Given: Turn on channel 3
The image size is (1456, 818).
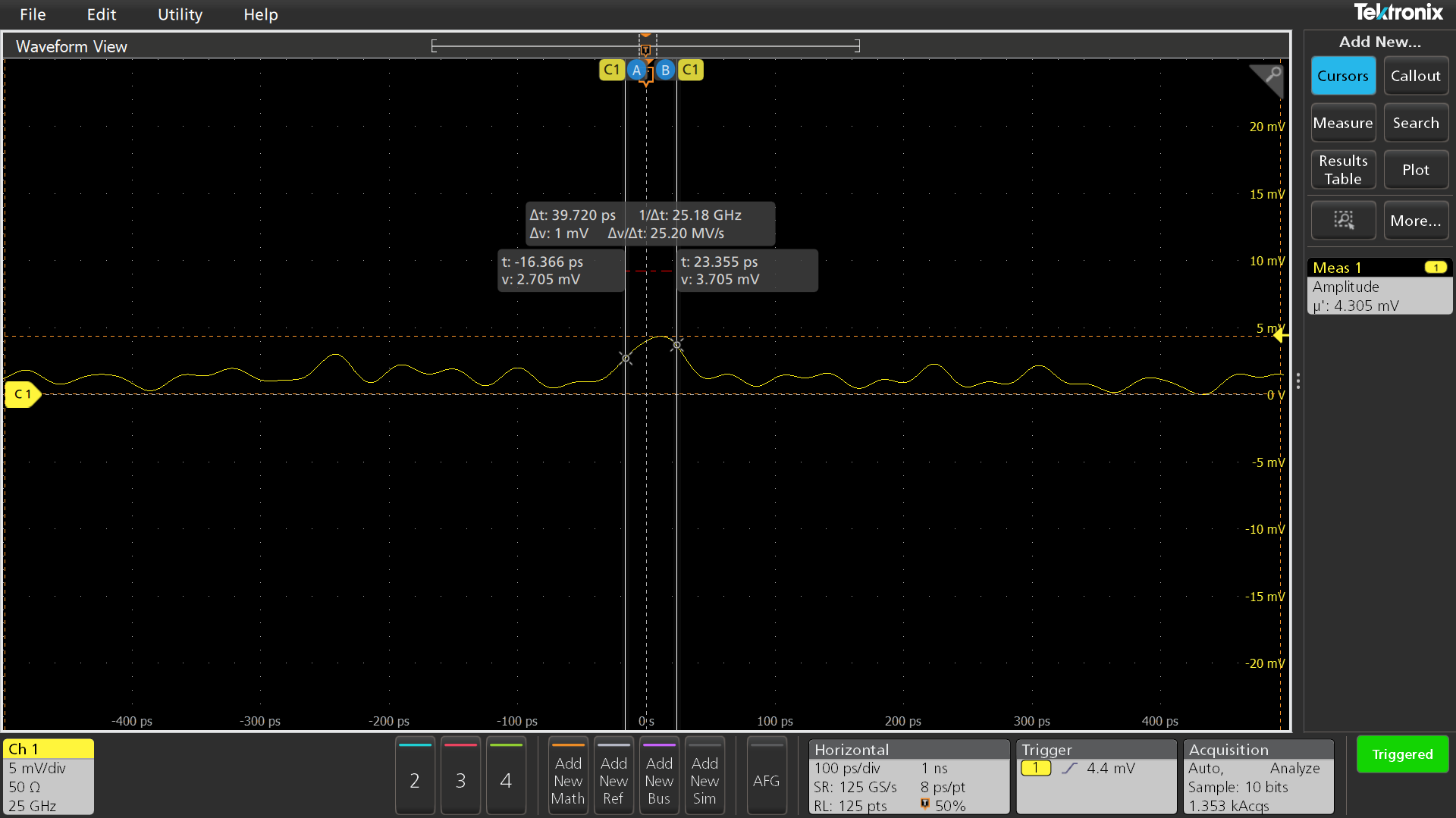Looking at the screenshot, I should point(460,777).
